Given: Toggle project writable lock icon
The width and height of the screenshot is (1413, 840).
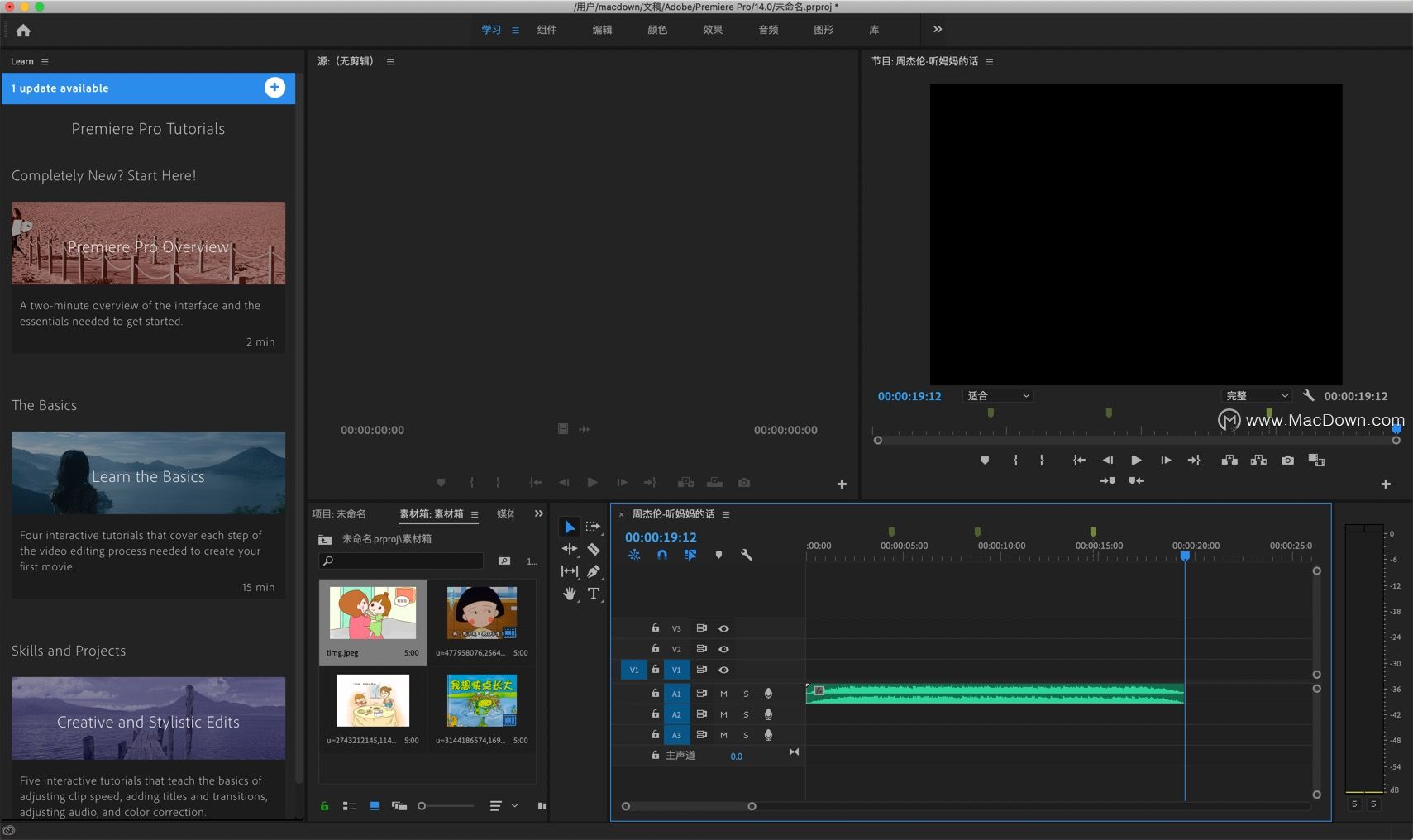Looking at the screenshot, I should (x=324, y=806).
